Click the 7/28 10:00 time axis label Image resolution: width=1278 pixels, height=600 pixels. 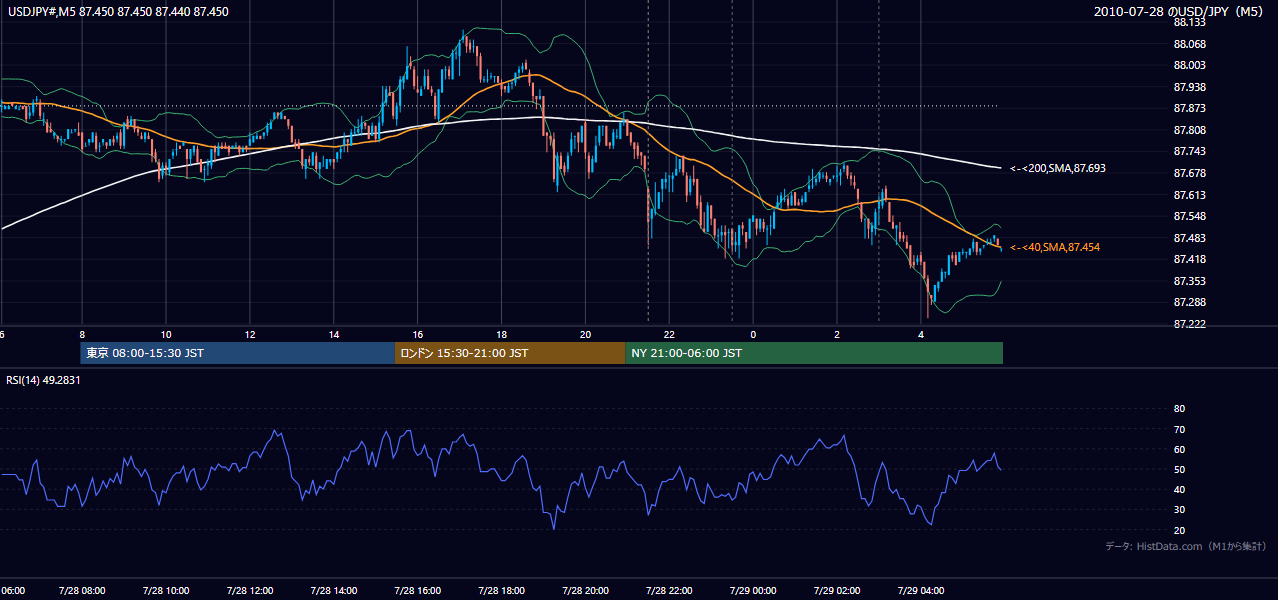165,590
